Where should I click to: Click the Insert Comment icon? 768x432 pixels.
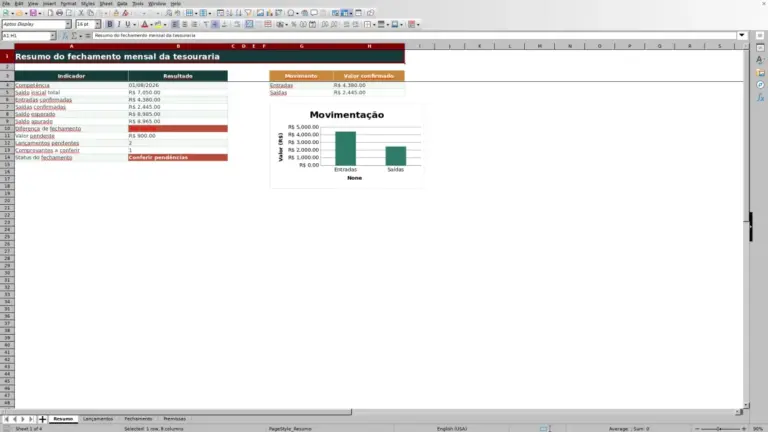pyautogui.click(x=314, y=13)
